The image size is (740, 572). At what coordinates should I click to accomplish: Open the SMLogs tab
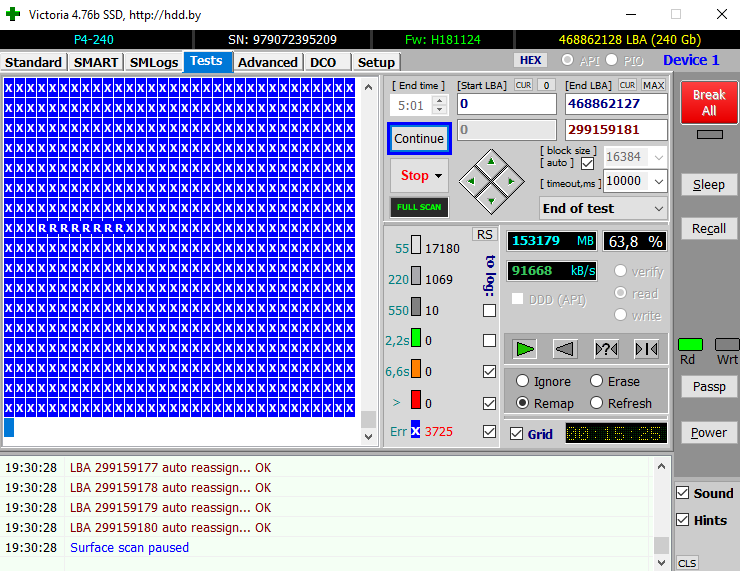[x=154, y=62]
